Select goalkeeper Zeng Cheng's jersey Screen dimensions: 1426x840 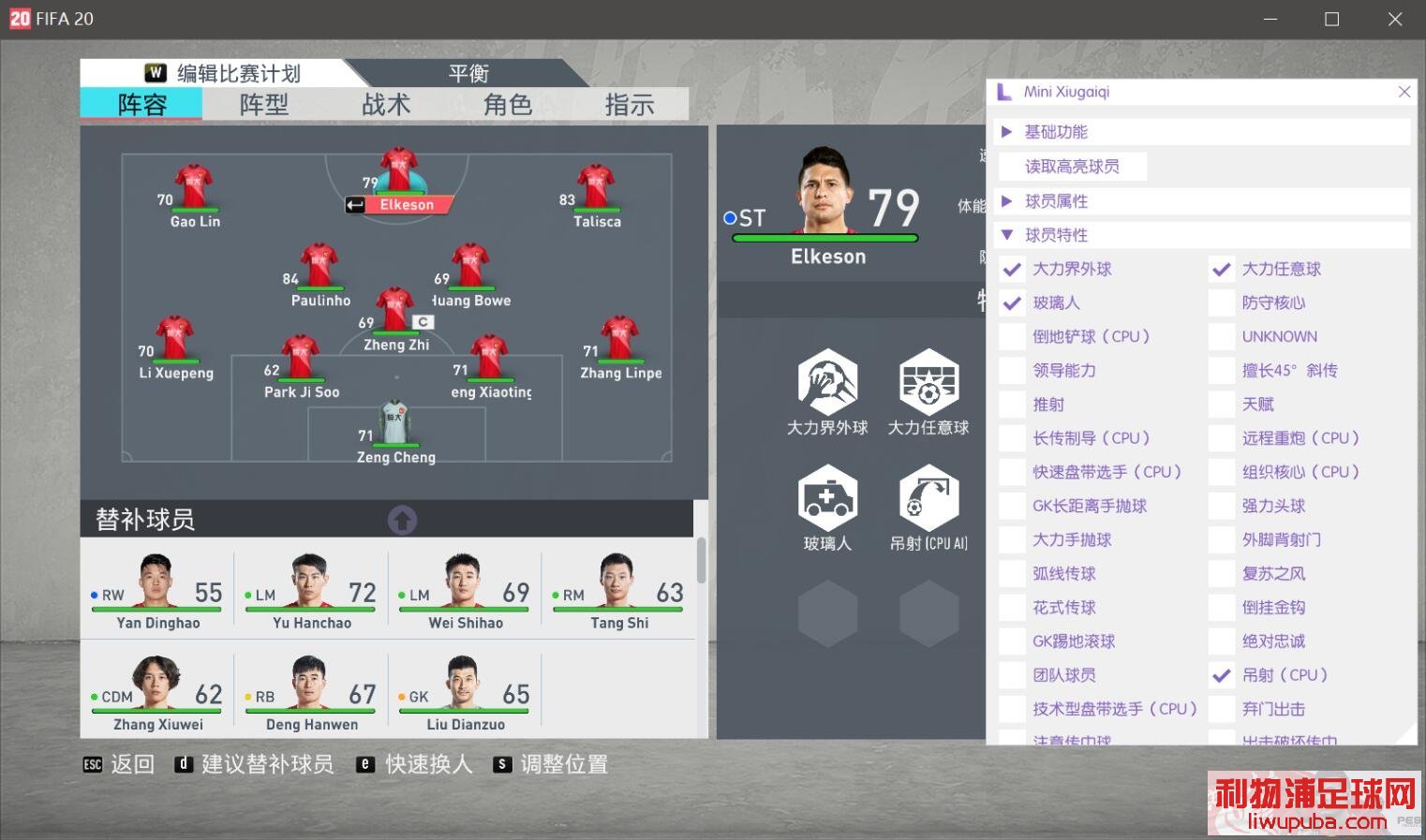click(395, 421)
